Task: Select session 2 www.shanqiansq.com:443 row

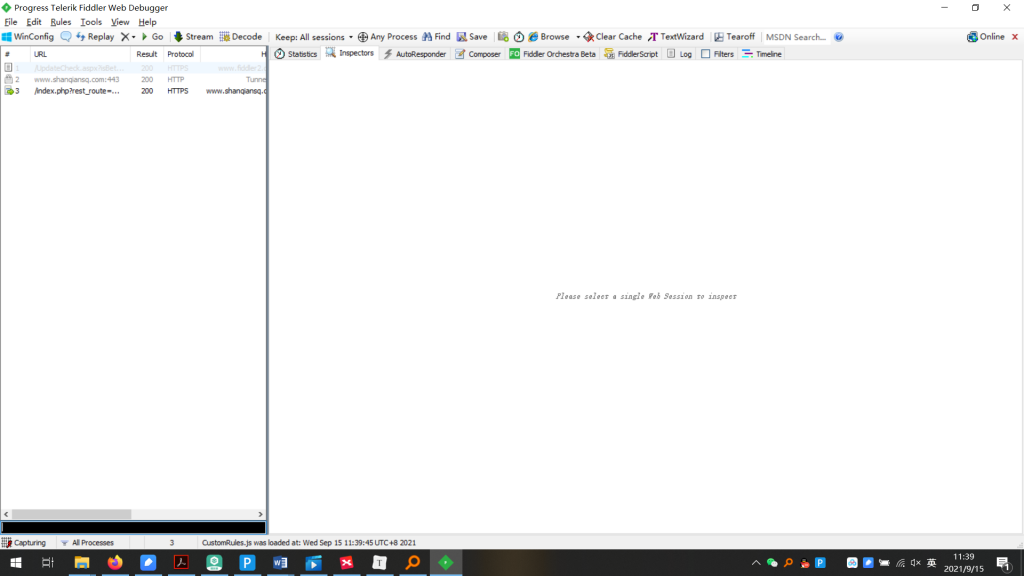Action: (134, 80)
